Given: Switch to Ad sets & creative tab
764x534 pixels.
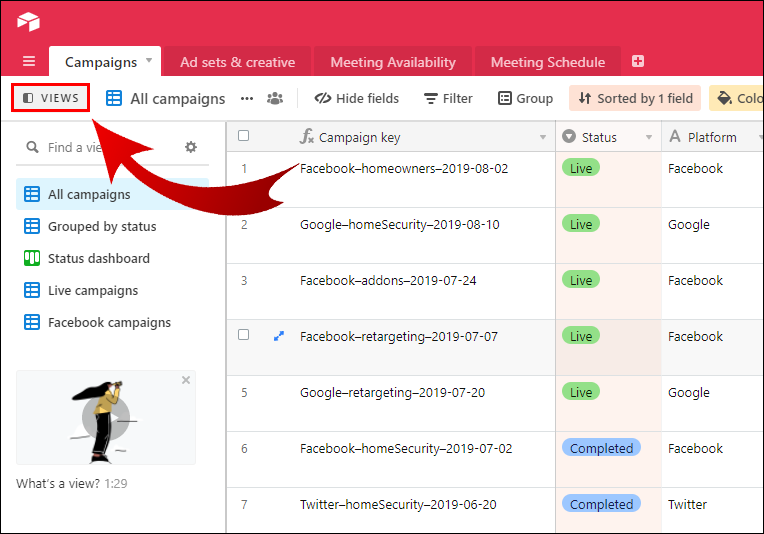Looking at the screenshot, I should click(237, 62).
